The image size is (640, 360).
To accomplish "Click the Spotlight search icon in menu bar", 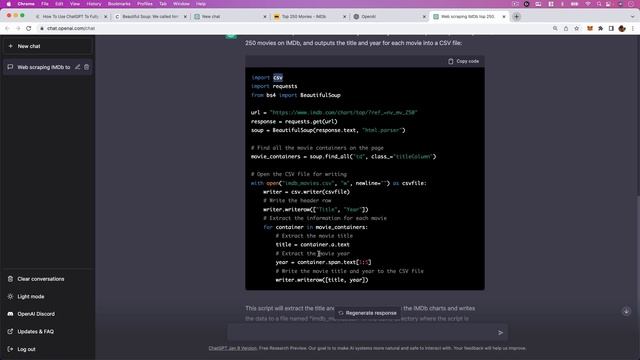I will click(x=598, y=4).
